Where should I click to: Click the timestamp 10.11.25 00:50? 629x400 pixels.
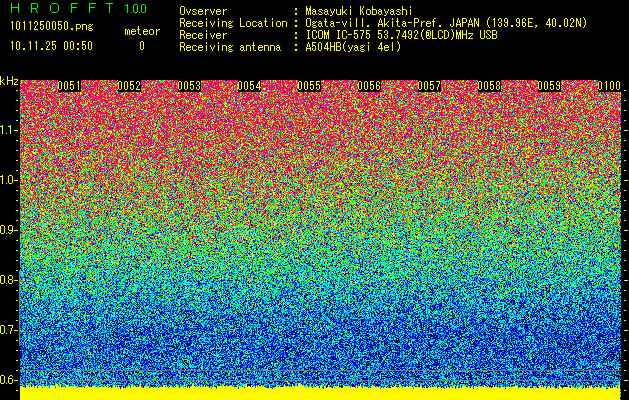[x=52, y=46]
